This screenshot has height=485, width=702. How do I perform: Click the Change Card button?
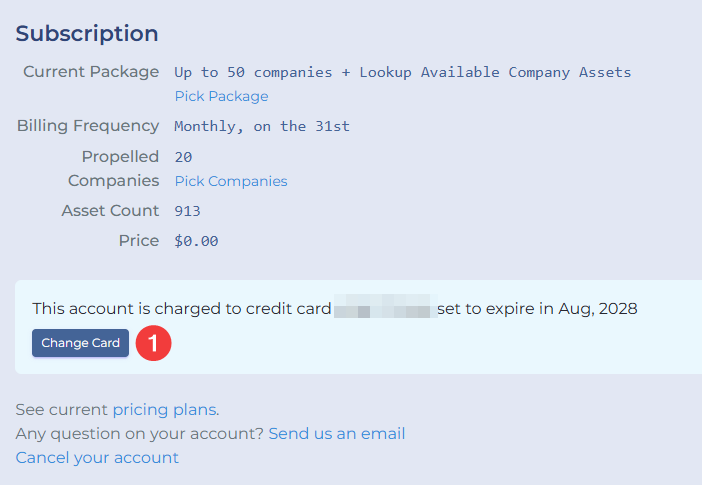pyautogui.click(x=80, y=343)
